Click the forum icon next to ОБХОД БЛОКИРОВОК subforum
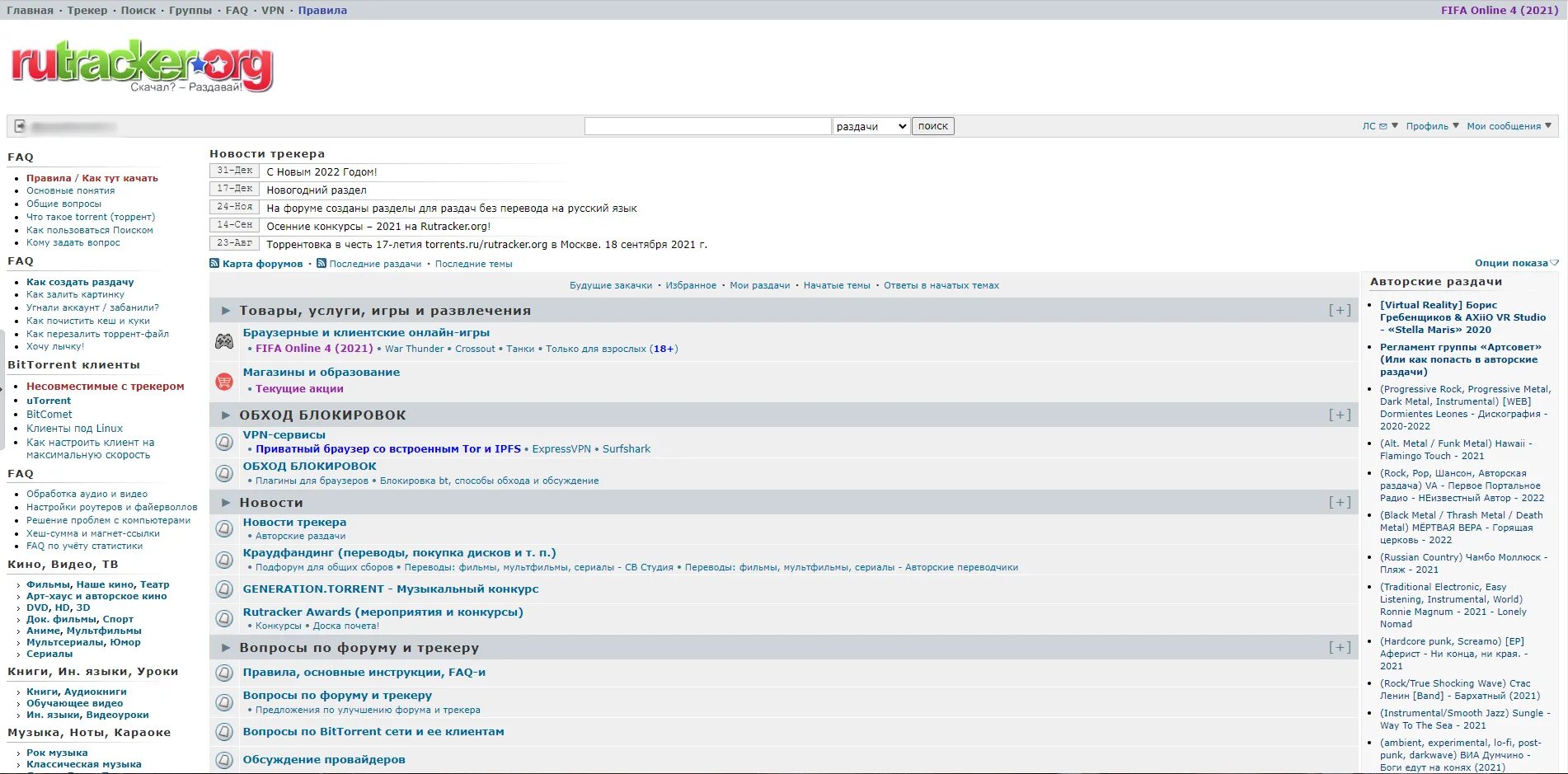Viewport: 1568px width, 774px height. tap(224, 473)
